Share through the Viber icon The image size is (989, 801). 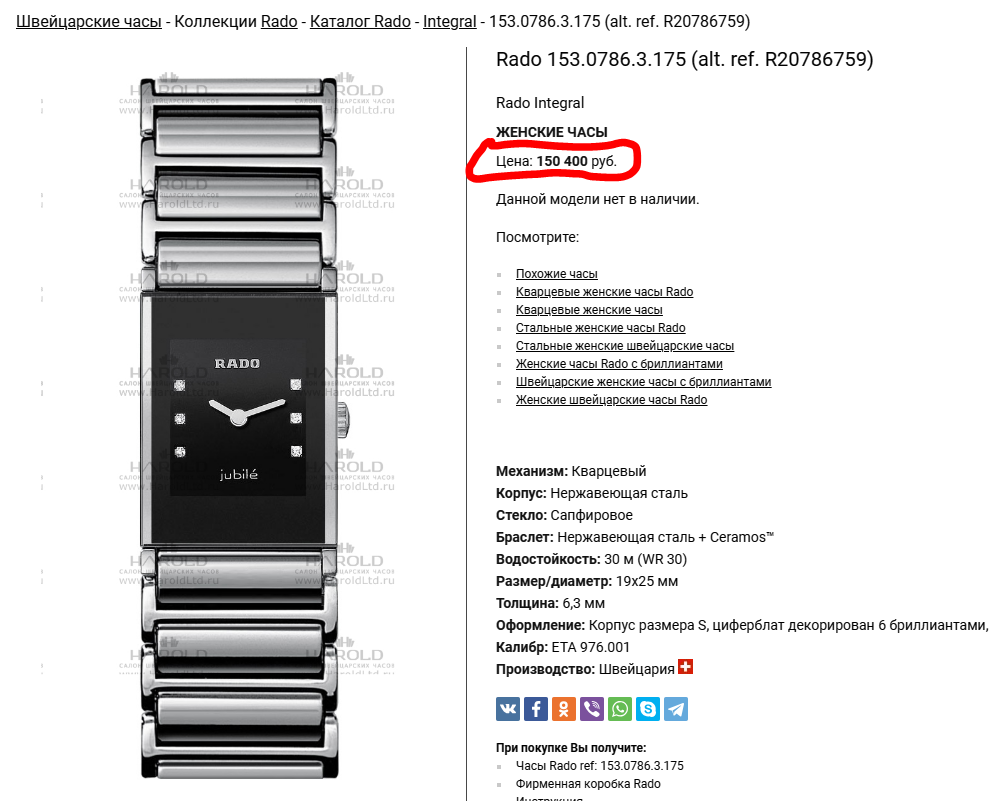pos(592,709)
